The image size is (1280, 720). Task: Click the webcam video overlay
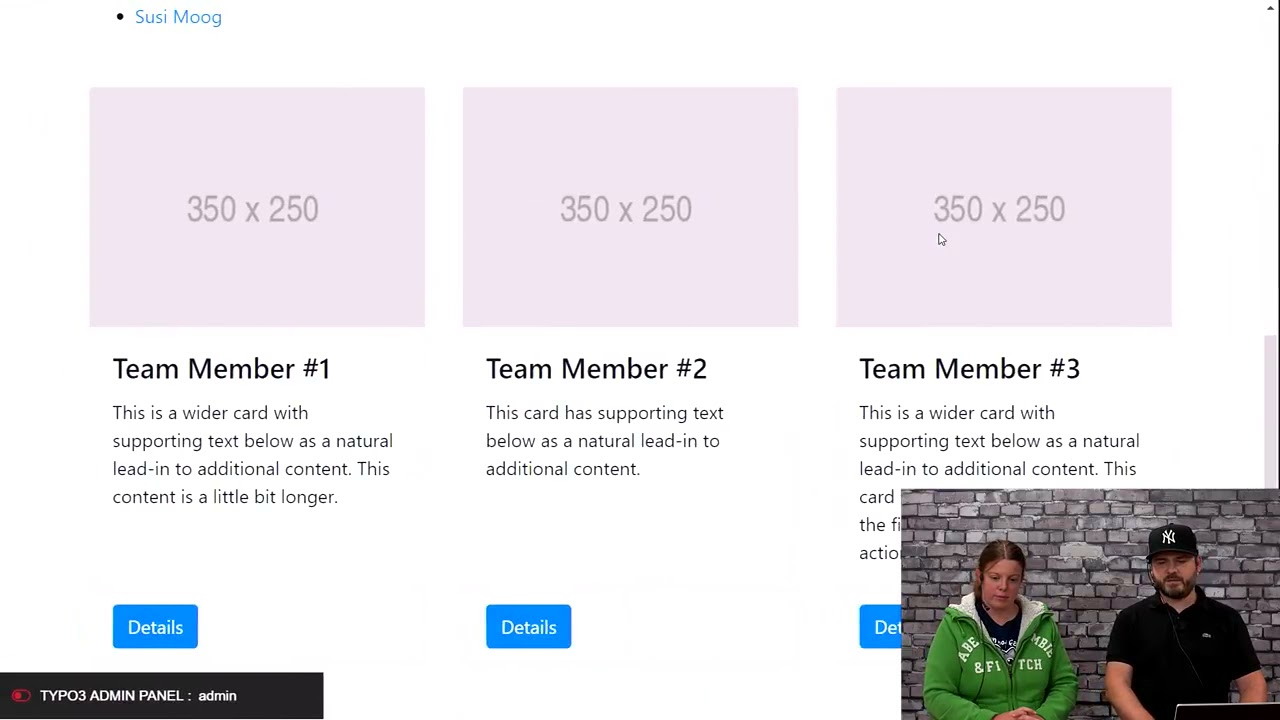tap(1090, 604)
